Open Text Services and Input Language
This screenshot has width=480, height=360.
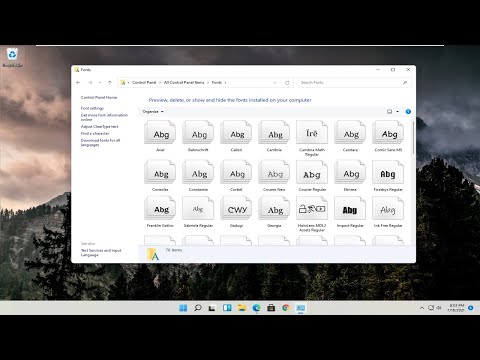click(101, 253)
